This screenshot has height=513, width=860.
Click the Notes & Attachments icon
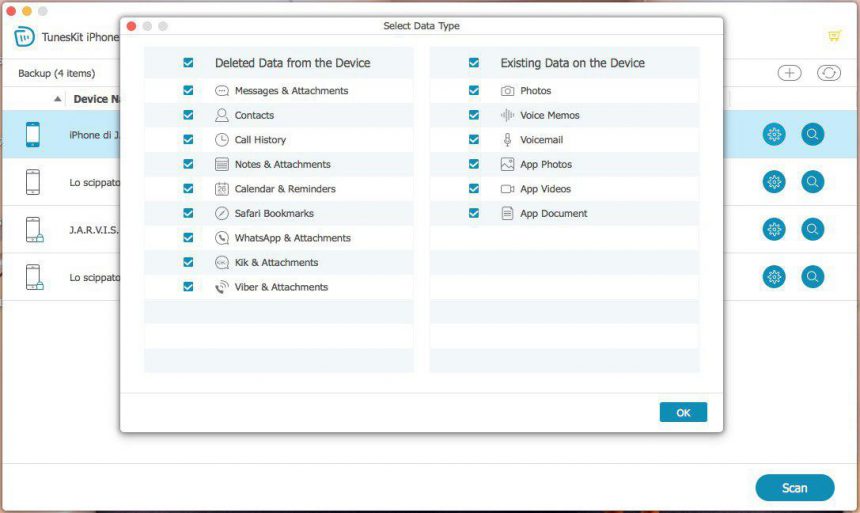[222, 164]
